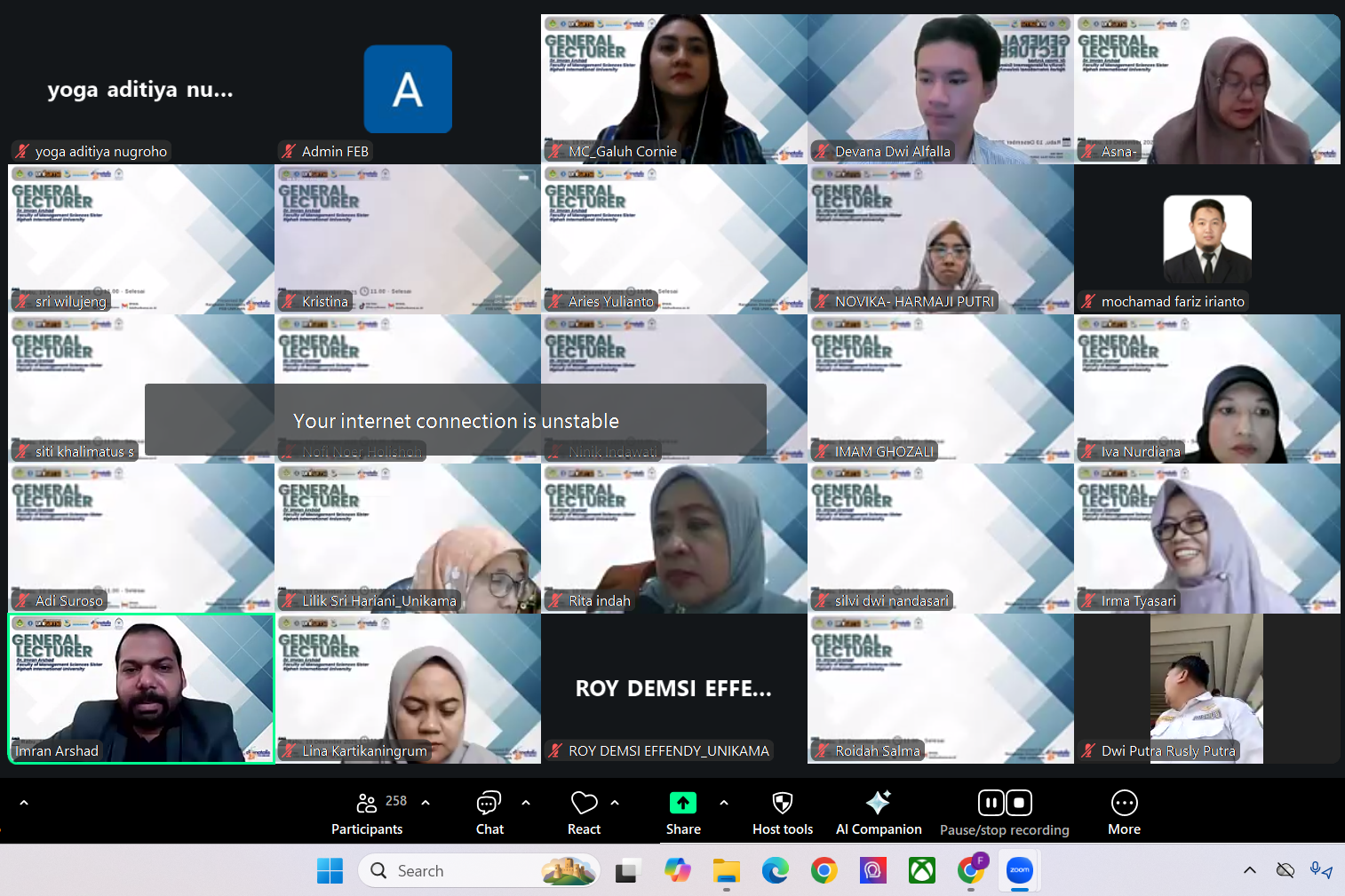Select the Admin FEB participant tile

coord(408,89)
